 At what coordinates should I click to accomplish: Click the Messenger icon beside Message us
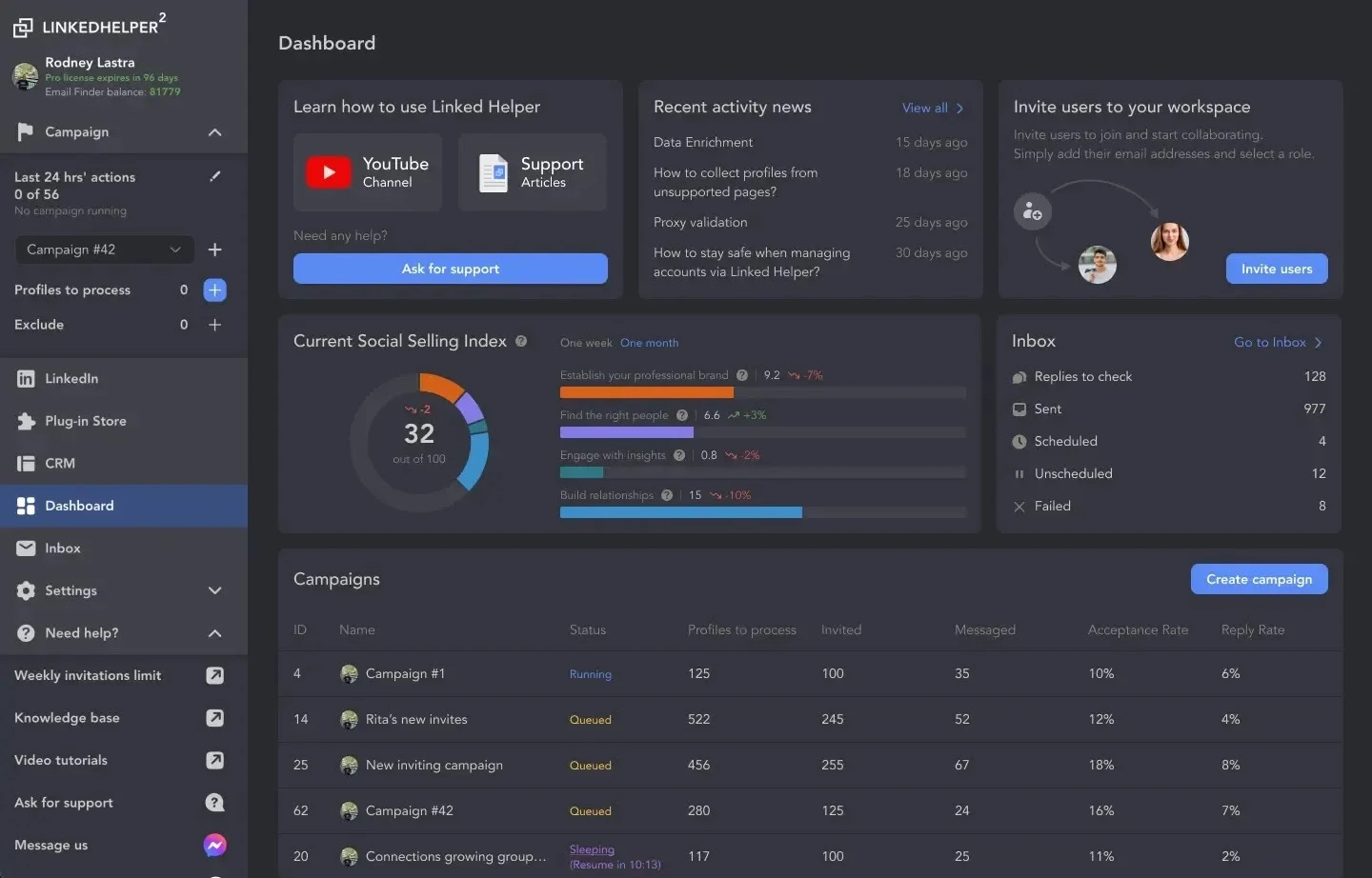[215, 845]
